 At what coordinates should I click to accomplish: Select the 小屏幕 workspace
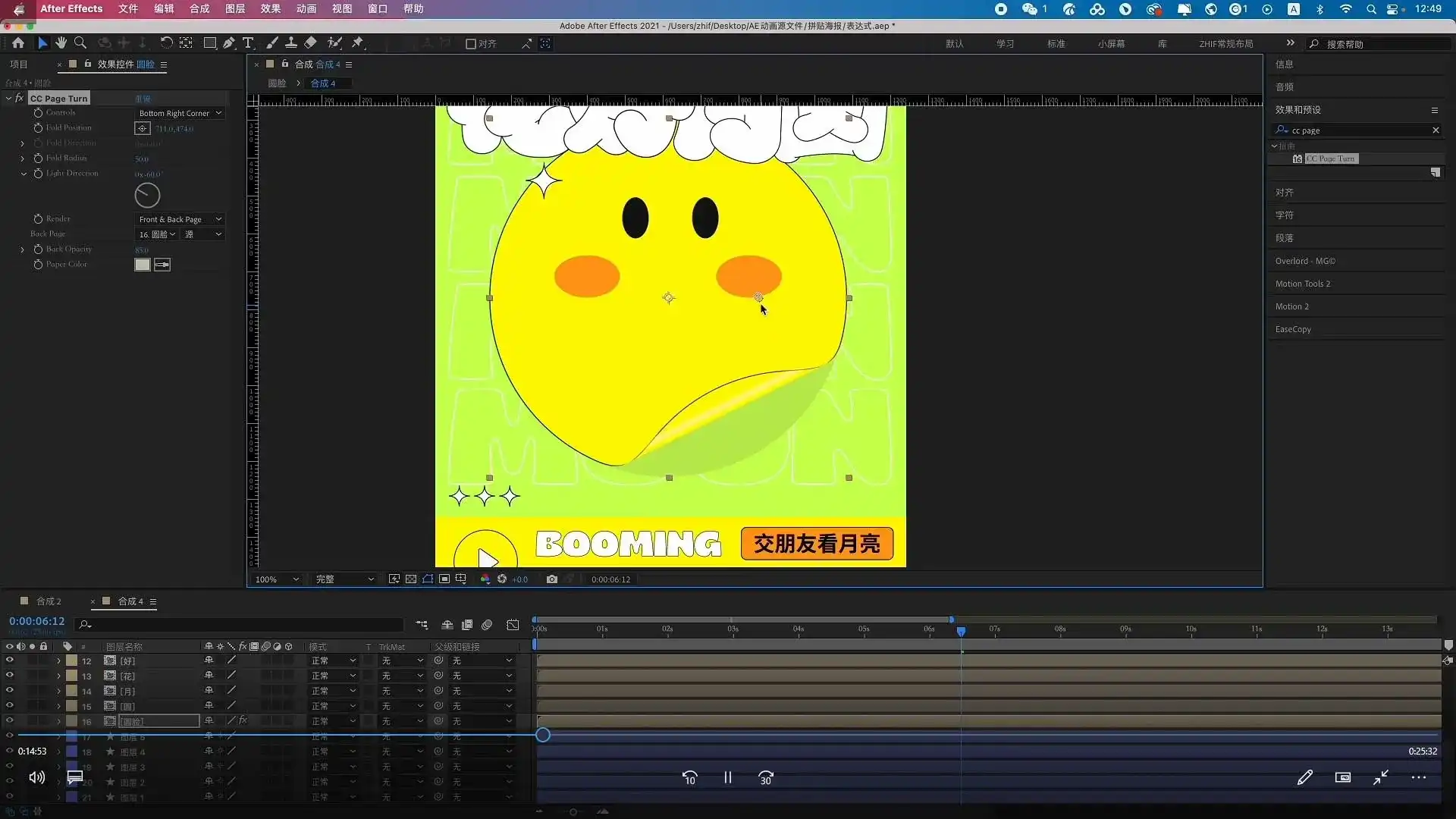tap(1111, 44)
